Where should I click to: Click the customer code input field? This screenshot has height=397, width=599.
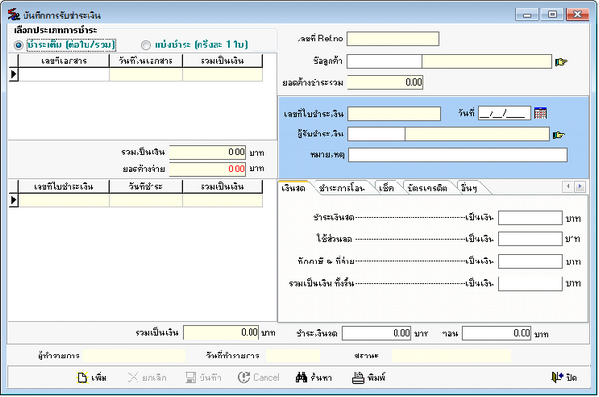pyautogui.click(x=384, y=62)
